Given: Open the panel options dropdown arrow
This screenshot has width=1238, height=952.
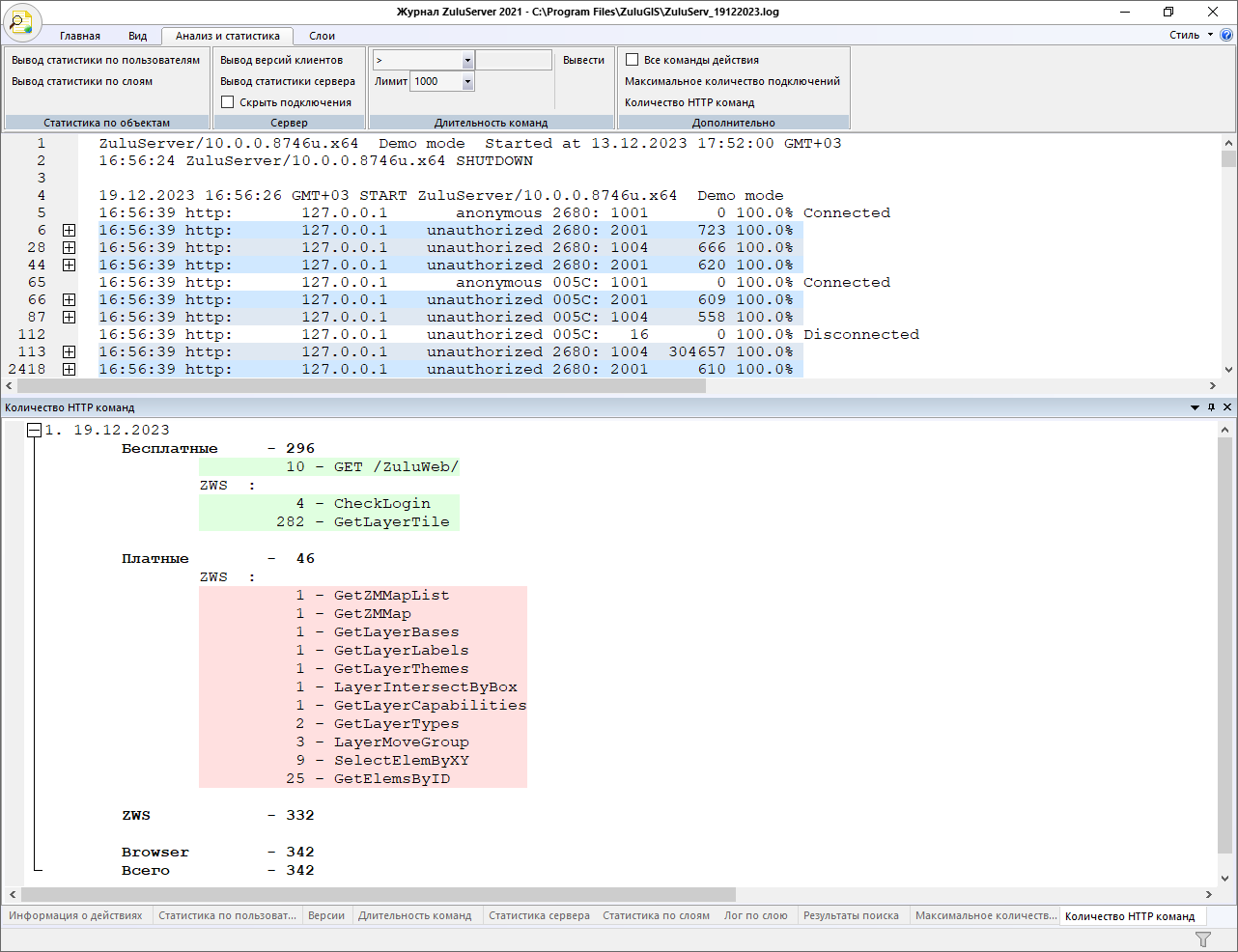Looking at the screenshot, I should tap(1195, 407).
